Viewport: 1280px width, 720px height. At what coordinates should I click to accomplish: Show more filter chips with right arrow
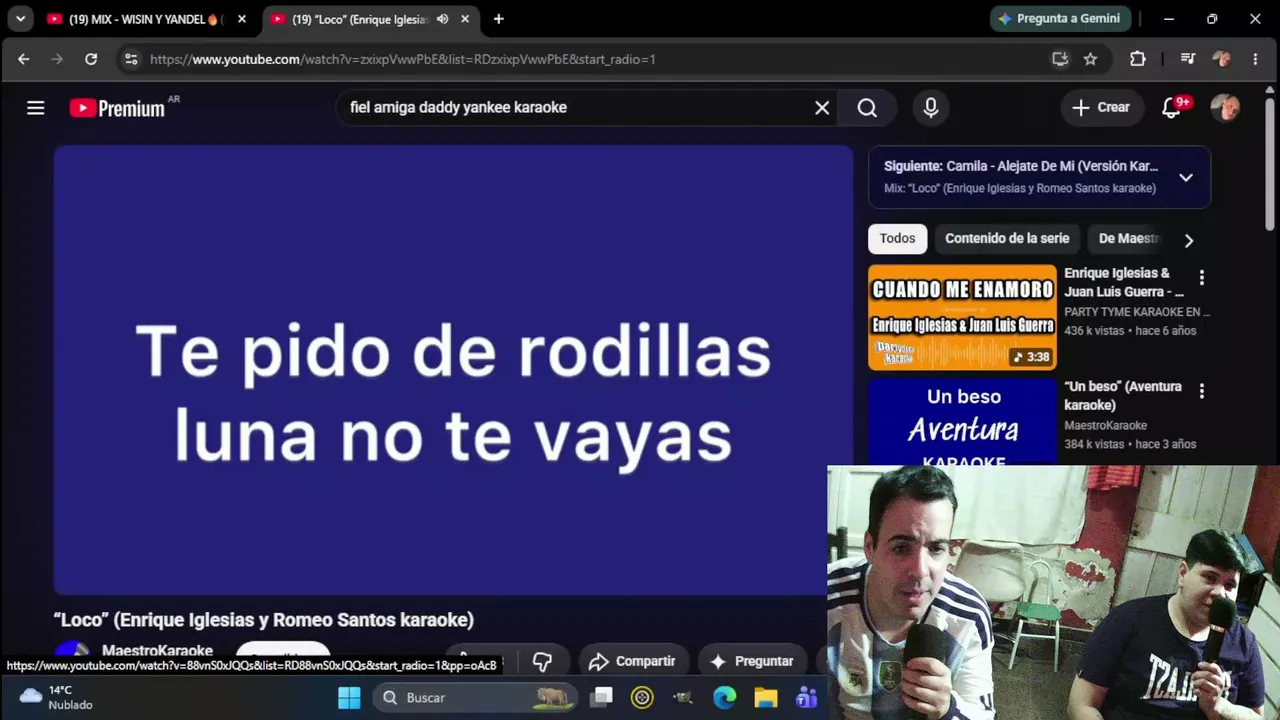pyautogui.click(x=1188, y=240)
